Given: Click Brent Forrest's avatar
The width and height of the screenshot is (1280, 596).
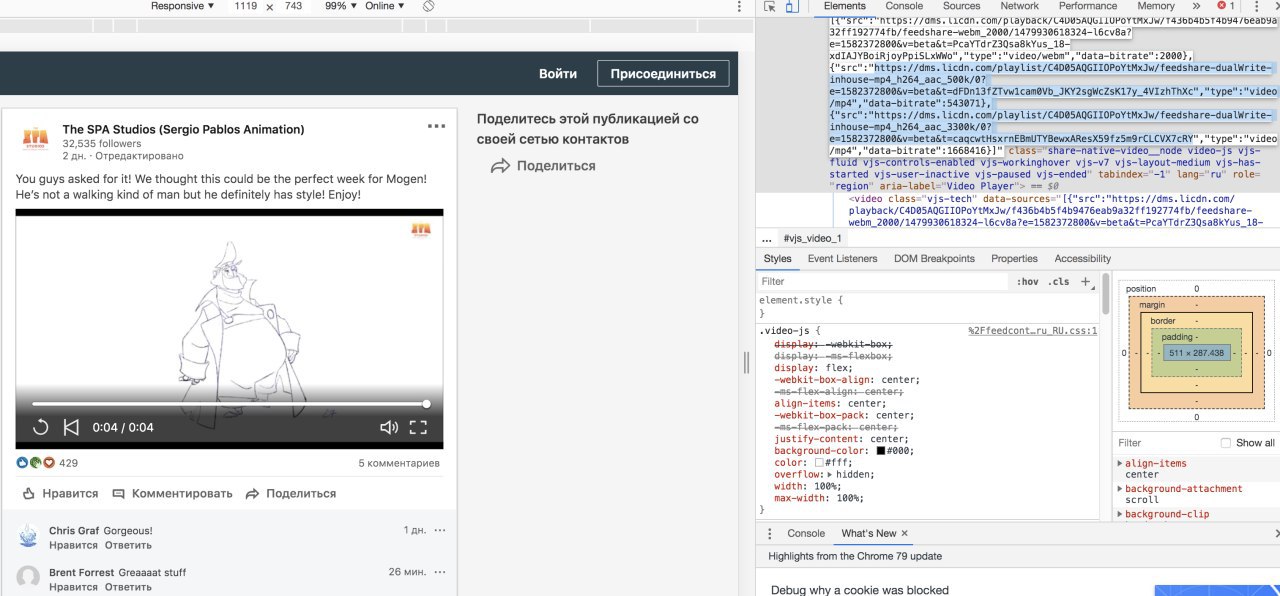Looking at the screenshot, I should coord(29,577).
